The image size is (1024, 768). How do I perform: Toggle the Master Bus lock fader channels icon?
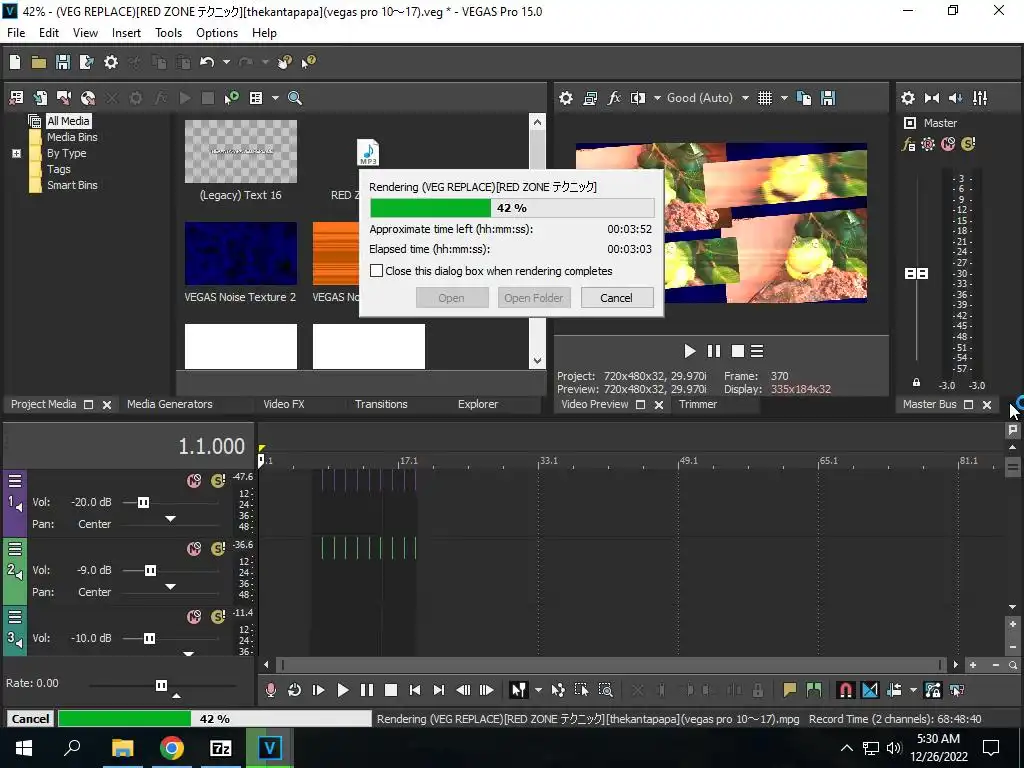click(x=916, y=382)
